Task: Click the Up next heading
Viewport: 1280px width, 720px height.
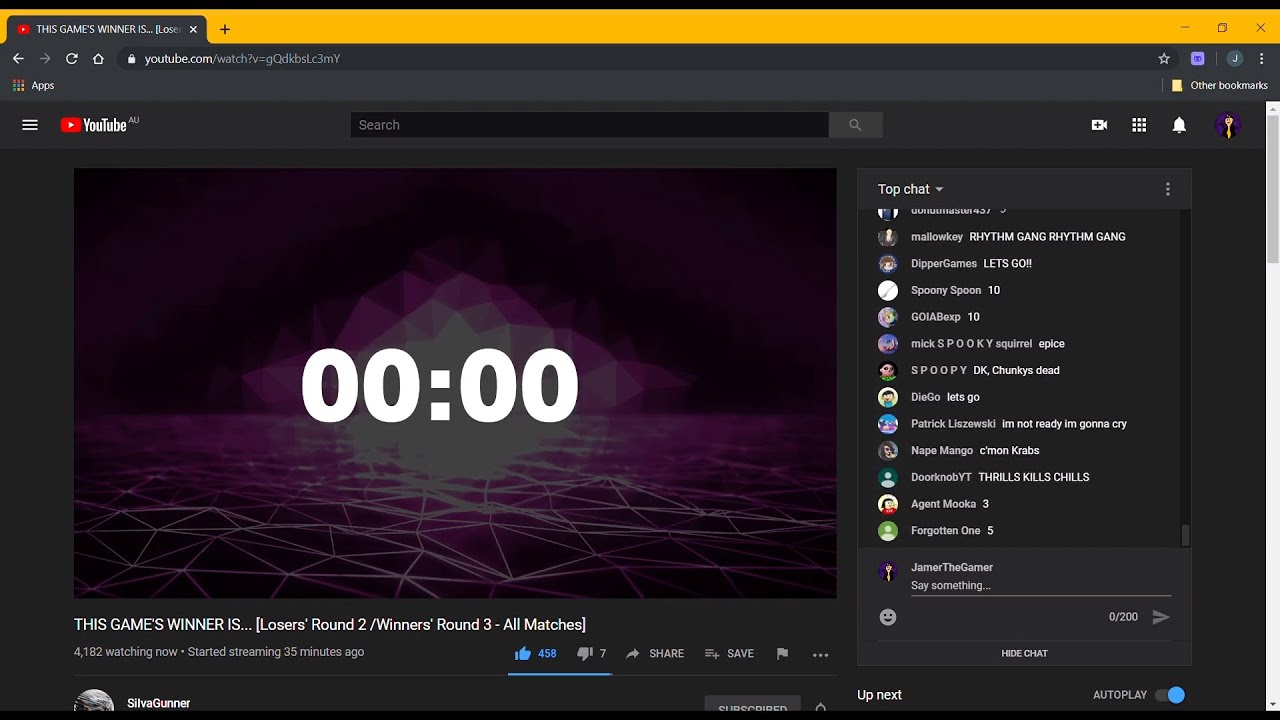Action: point(879,695)
